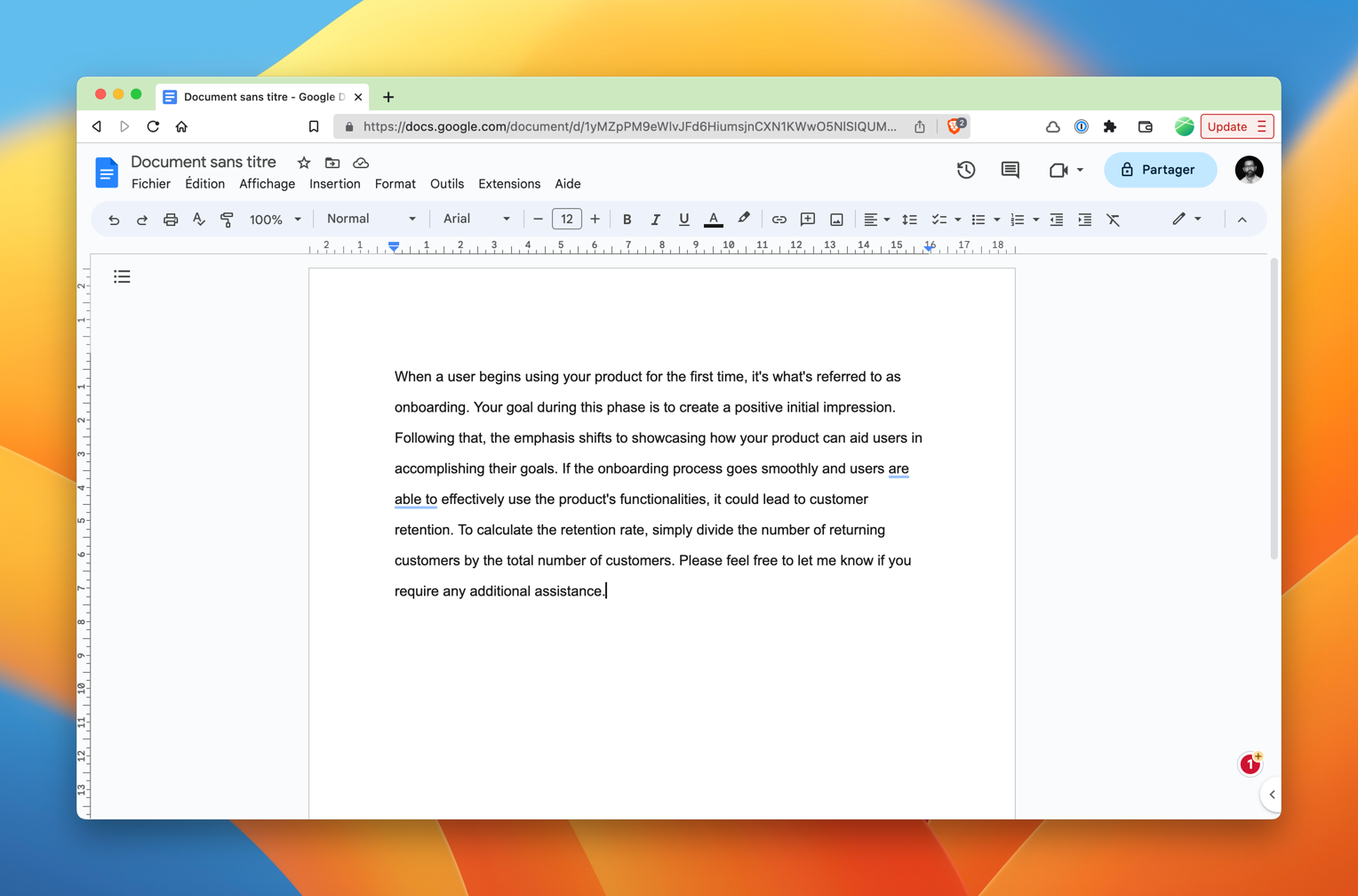Open the Format menu
The image size is (1358, 896).
(395, 184)
